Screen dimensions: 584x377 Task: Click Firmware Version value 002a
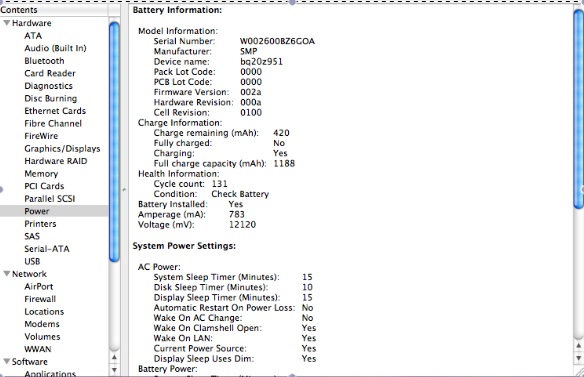(x=251, y=92)
